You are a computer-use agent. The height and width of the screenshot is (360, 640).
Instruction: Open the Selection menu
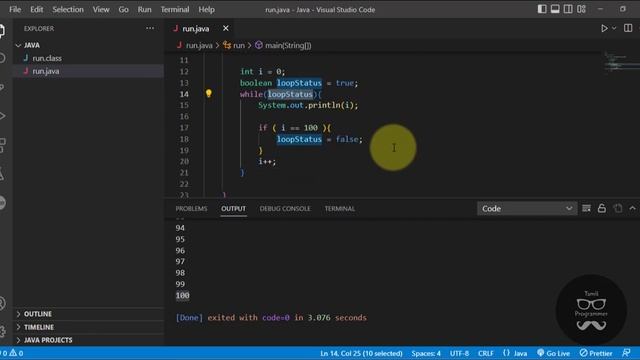[x=68, y=9]
